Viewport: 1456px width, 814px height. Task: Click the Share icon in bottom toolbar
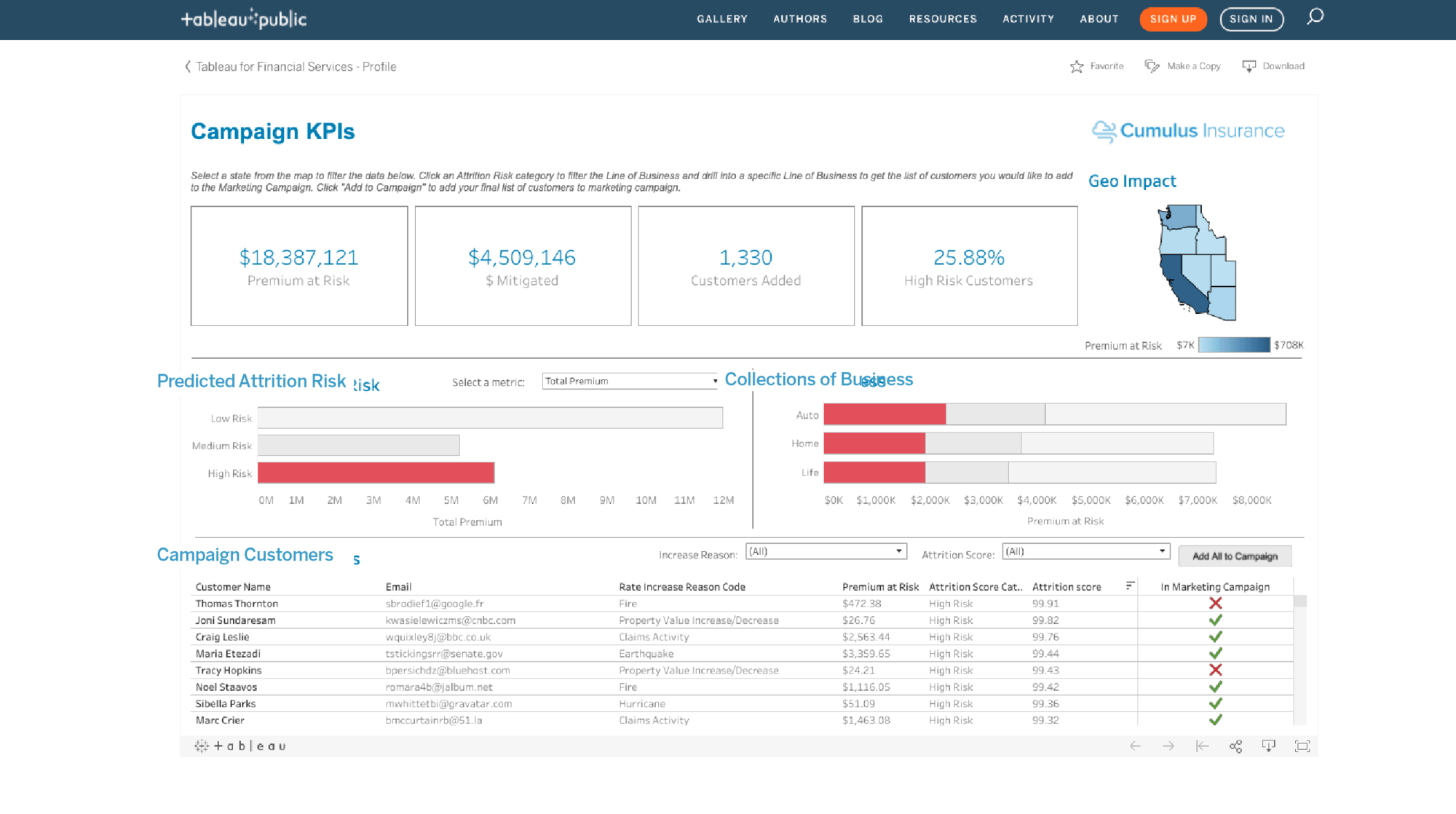(1235, 746)
